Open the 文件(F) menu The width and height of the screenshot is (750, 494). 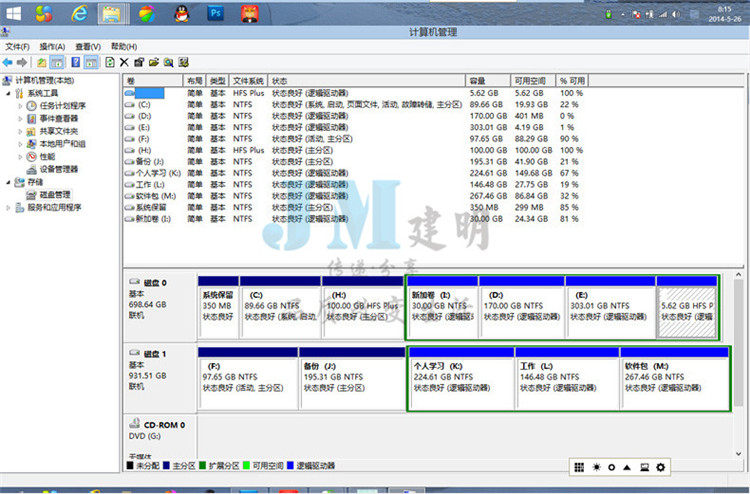pyautogui.click(x=18, y=46)
